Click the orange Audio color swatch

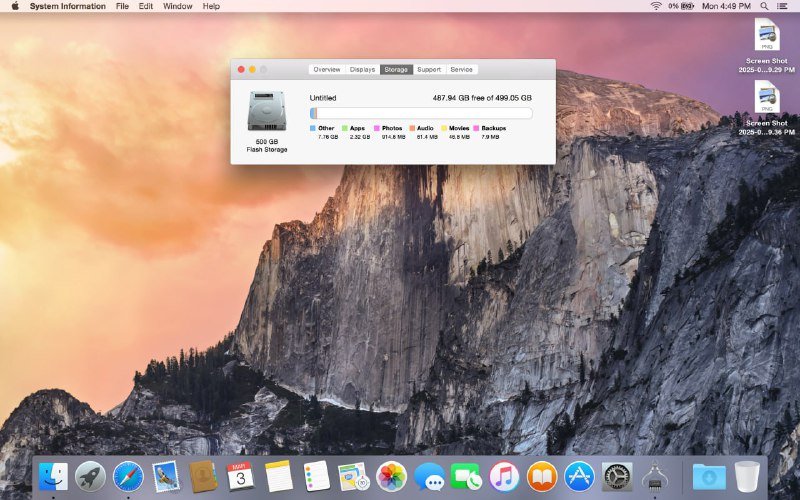(412, 129)
